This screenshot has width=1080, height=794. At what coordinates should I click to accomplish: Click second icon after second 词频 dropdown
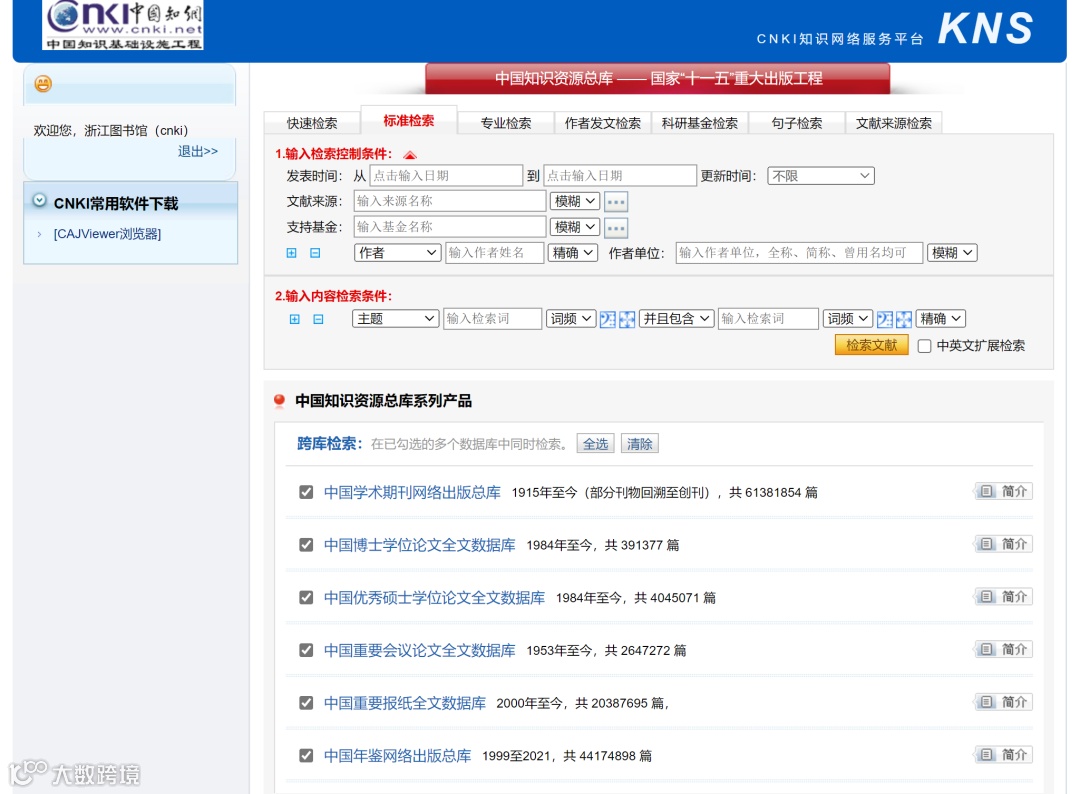pos(904,319)
